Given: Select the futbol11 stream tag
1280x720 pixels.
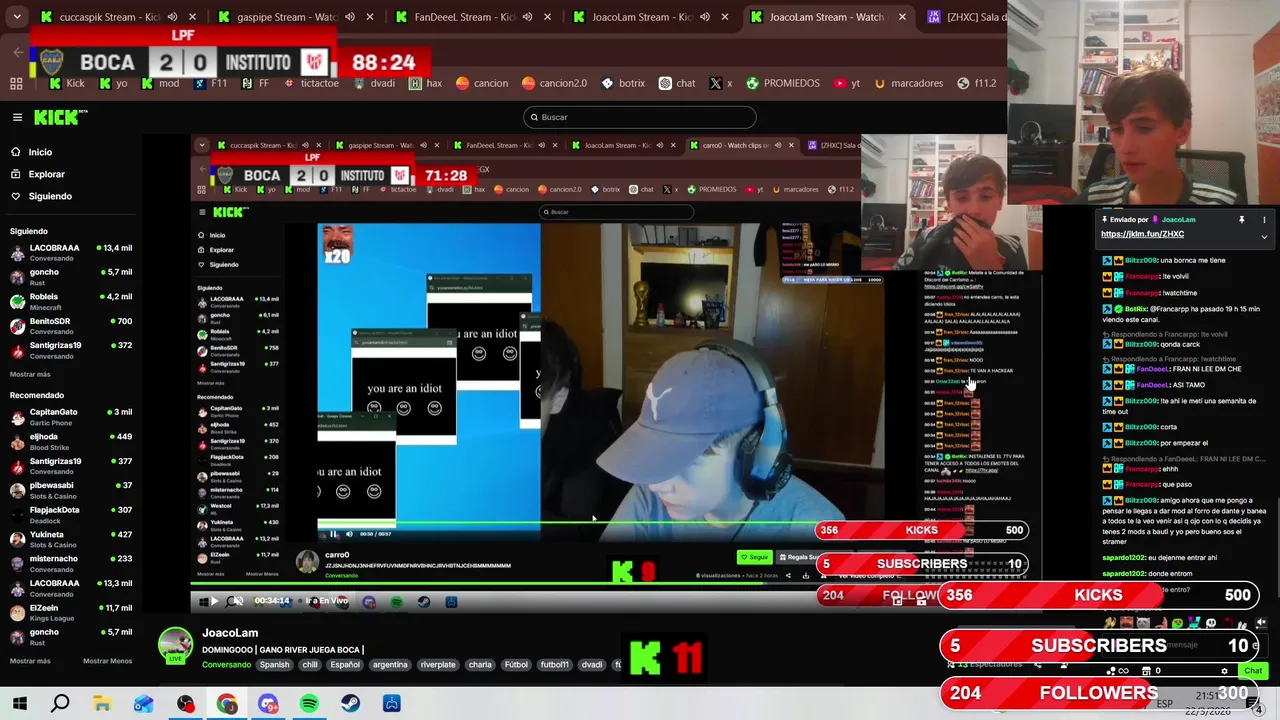Looking at the screenshot, I should (554, 665).
